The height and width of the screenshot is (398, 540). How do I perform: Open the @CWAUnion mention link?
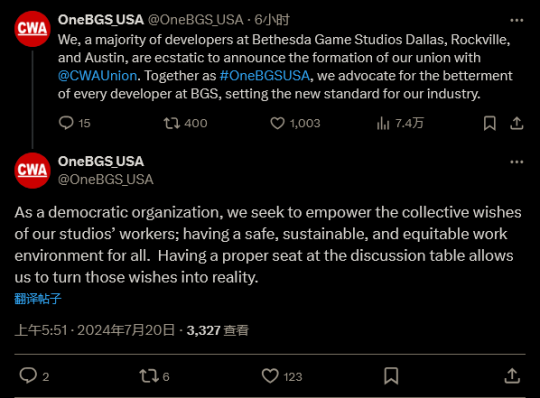(x=97, y=75)
